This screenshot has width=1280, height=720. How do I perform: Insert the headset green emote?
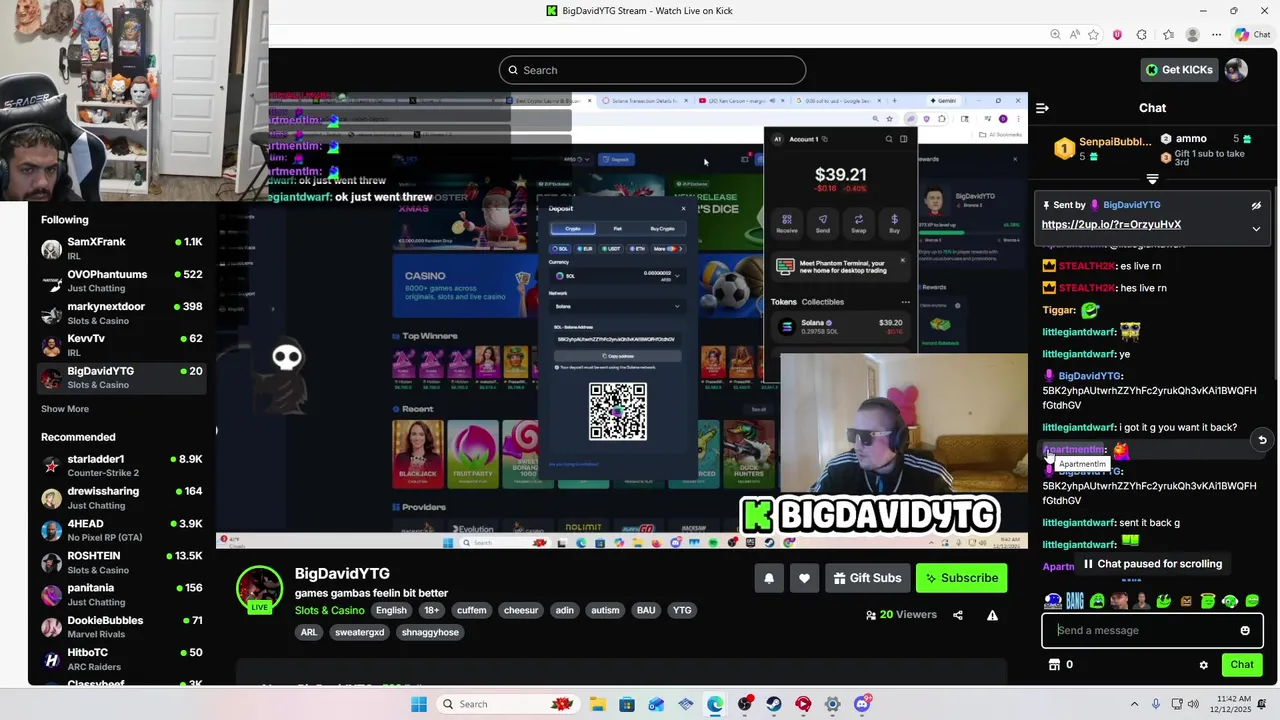tap(1230, 601)
